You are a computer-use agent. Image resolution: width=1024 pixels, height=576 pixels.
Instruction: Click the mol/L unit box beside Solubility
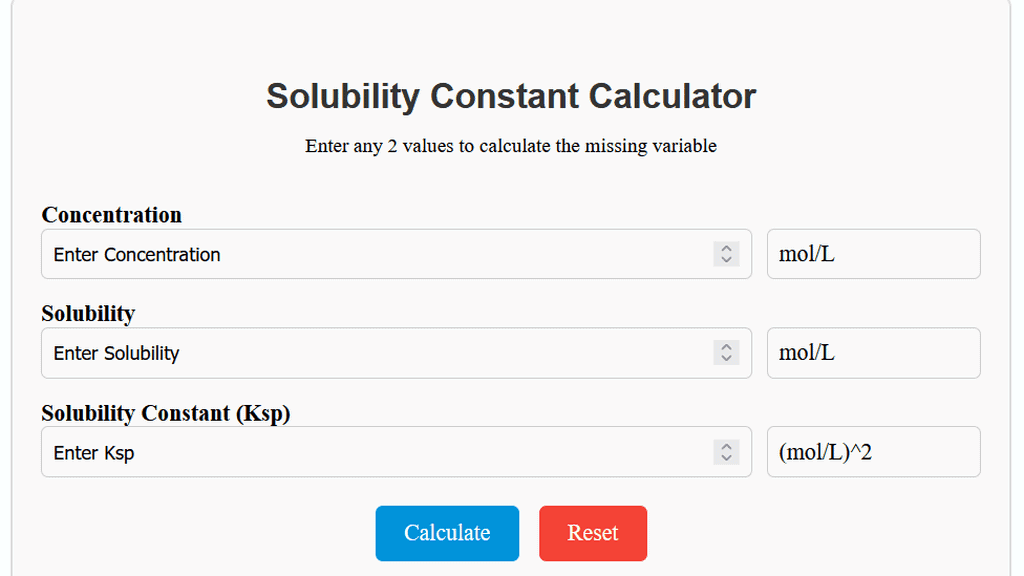click(x=873, y=353)
